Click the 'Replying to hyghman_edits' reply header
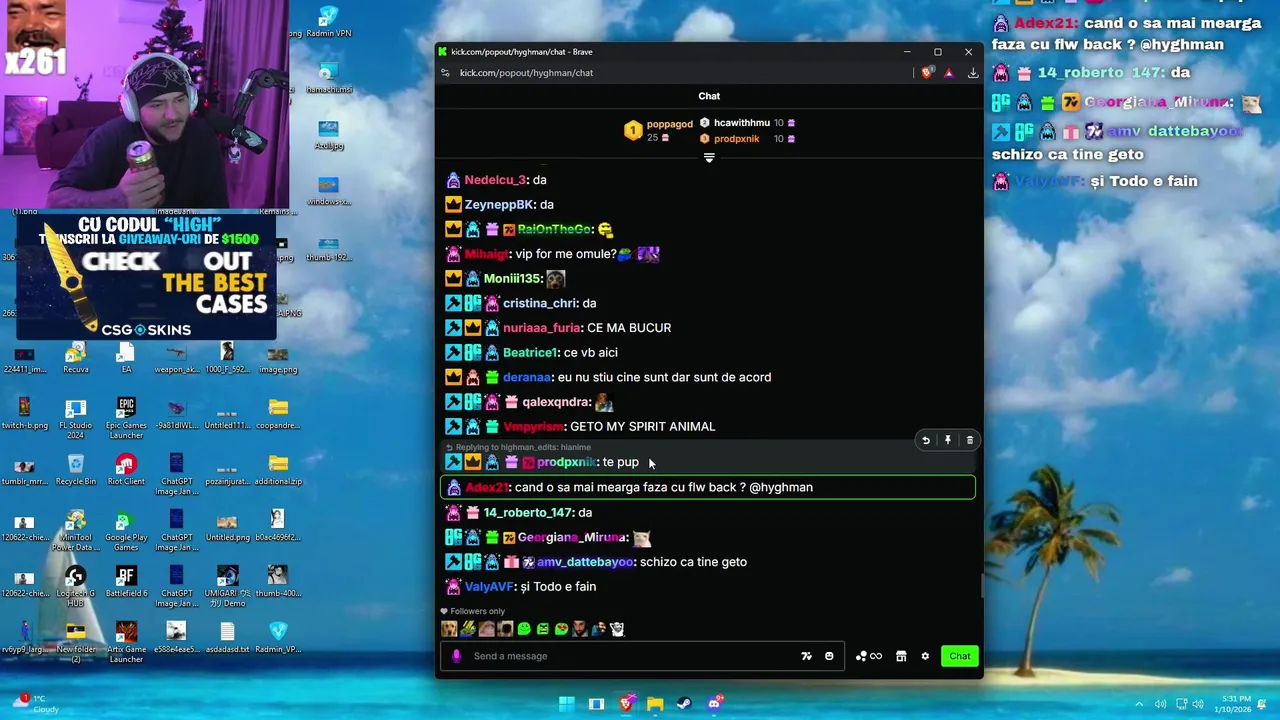Image resolution: width=1280 pixels, height=720 pixels. [519, 447]
